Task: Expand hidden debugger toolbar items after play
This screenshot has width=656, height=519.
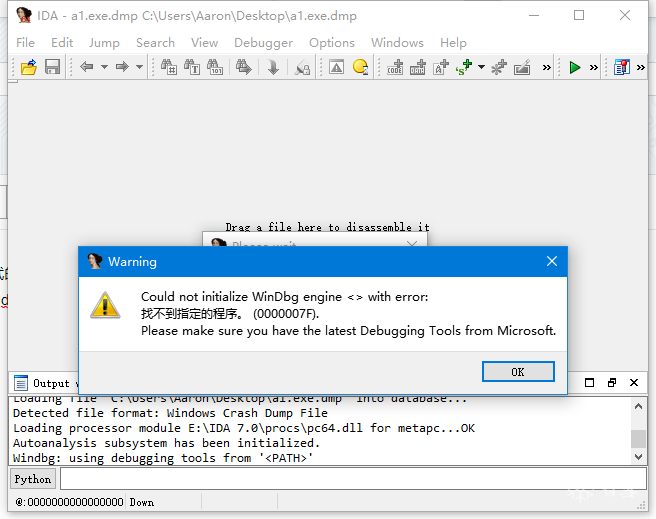Action: click(593, 67)
